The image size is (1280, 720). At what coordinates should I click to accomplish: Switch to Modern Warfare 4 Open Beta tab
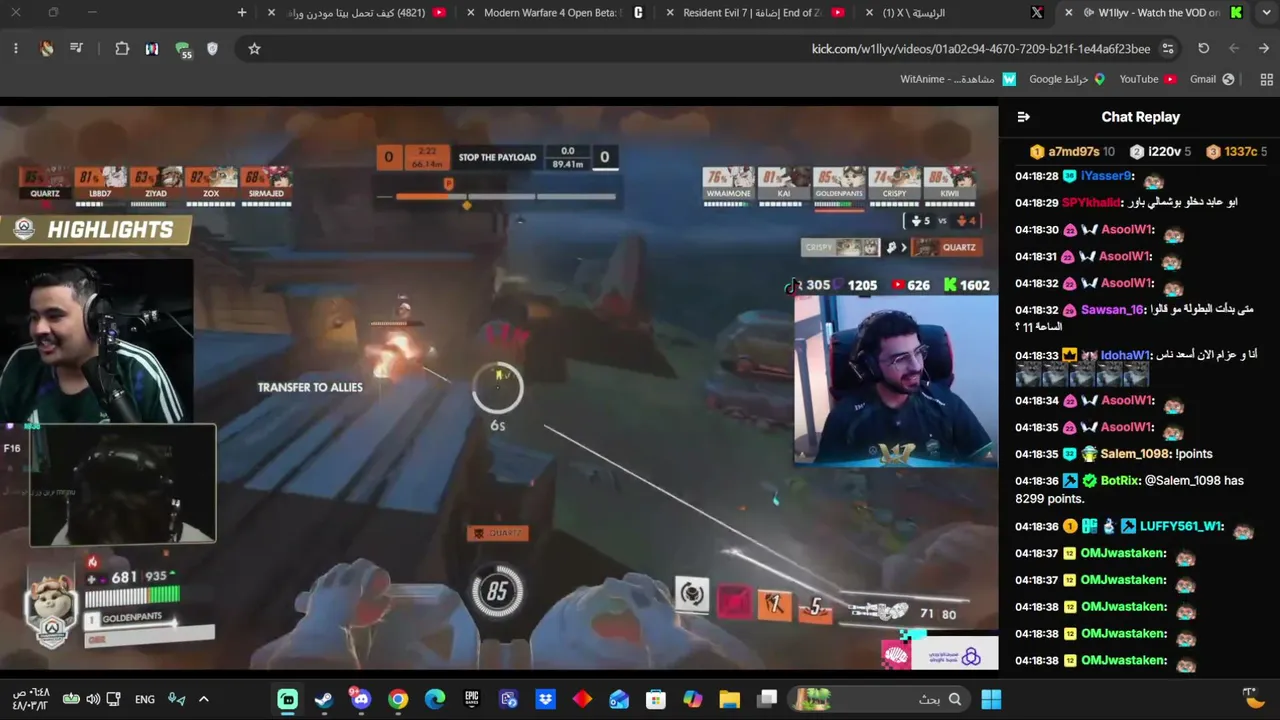555,13
